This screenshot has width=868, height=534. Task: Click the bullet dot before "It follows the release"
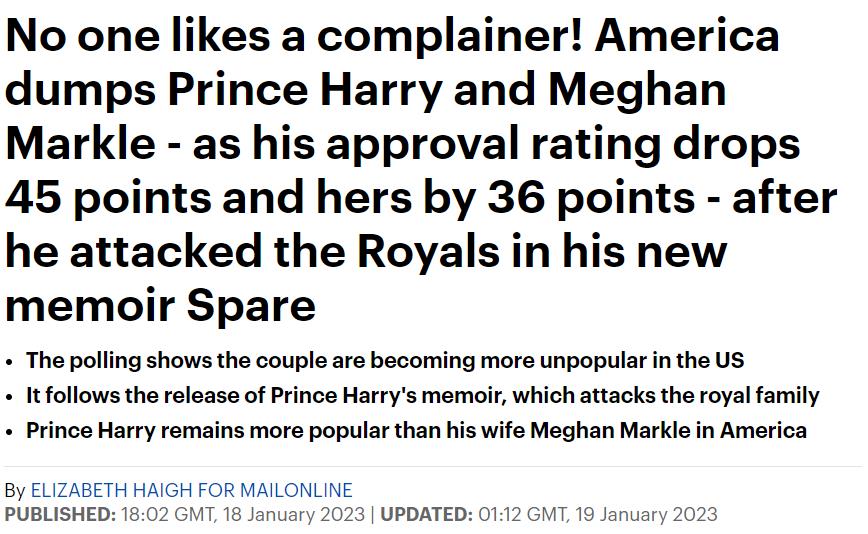10,396
